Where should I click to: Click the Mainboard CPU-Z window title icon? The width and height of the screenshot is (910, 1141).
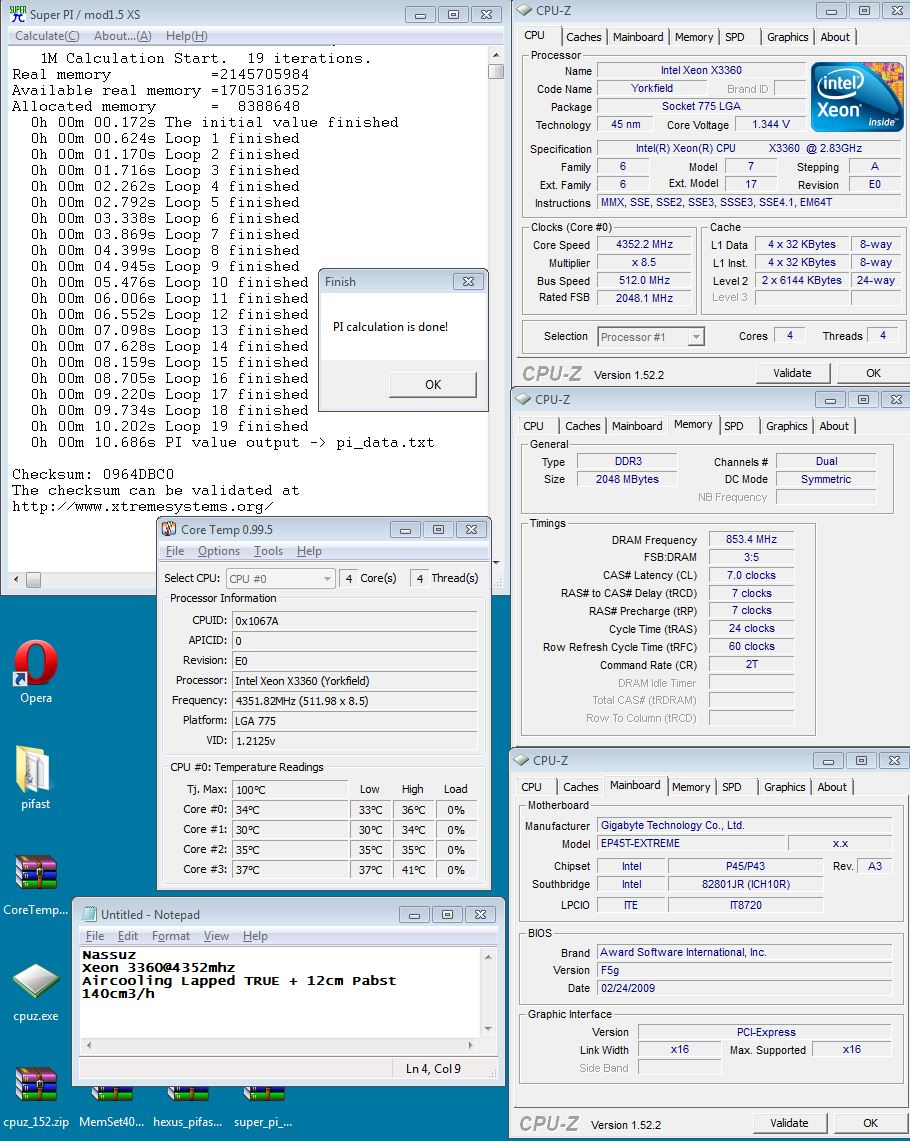pyautogui.click(x=521, y=760)
